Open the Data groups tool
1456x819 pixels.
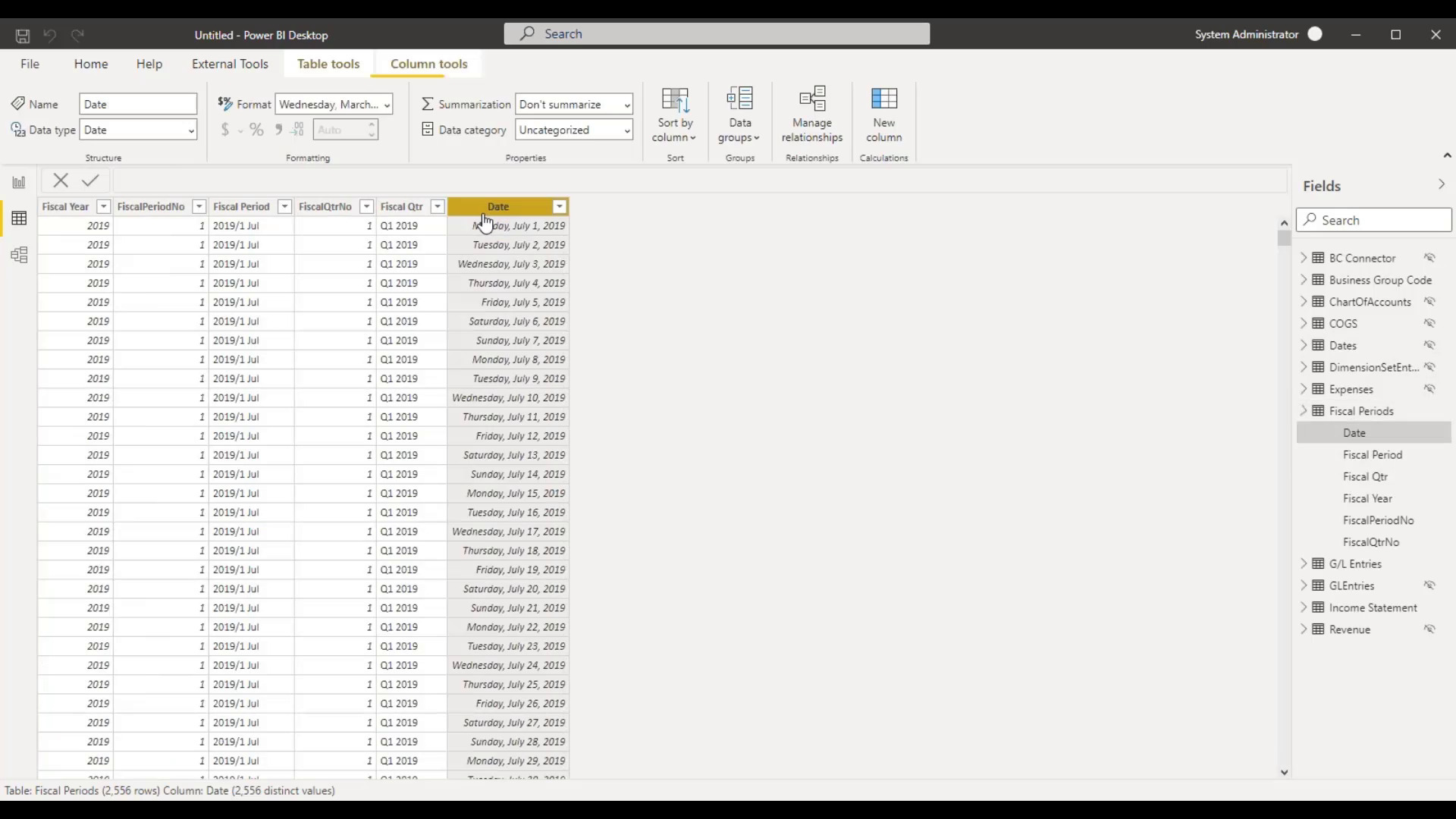coord(739,114)
